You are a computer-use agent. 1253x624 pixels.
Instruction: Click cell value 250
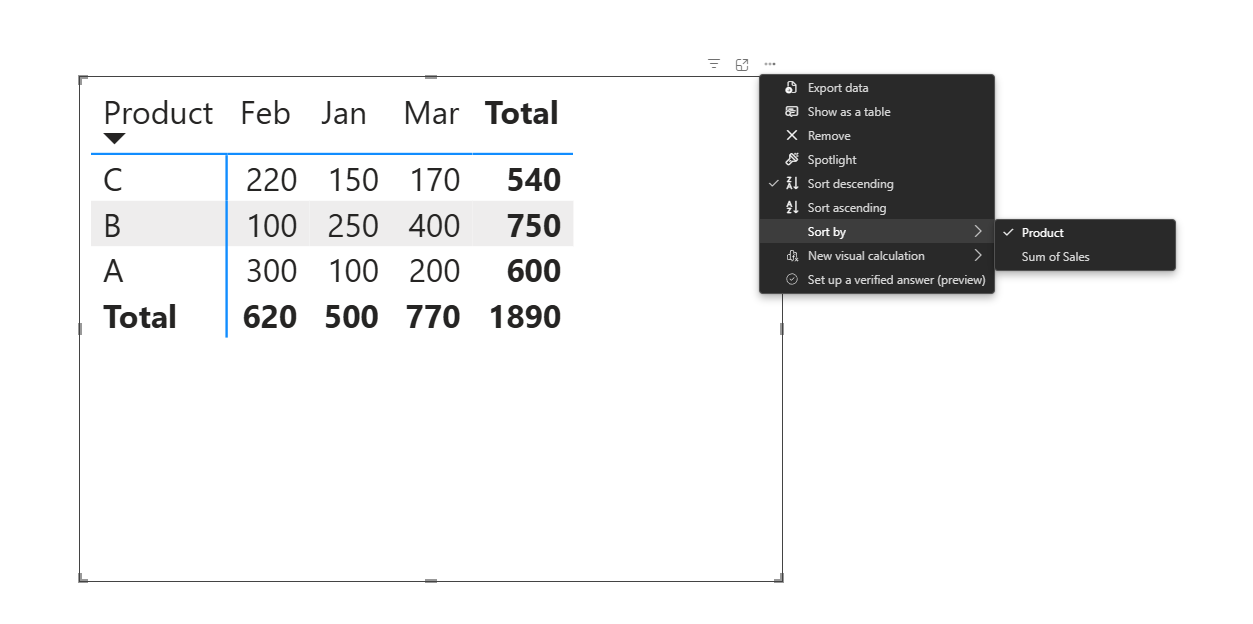[x=353, y=226]
